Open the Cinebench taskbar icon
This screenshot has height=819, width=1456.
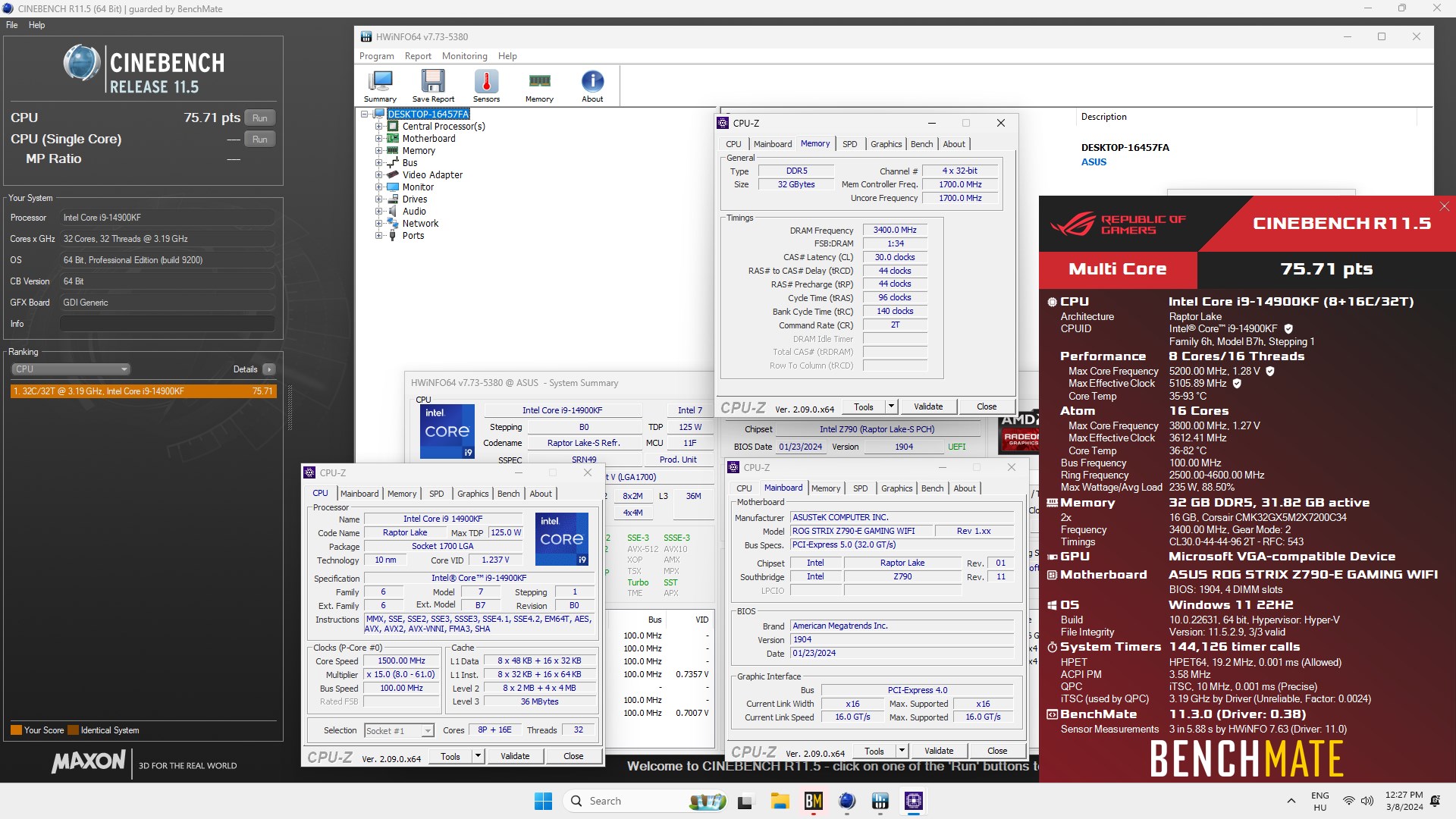click(x=847, y=801)
